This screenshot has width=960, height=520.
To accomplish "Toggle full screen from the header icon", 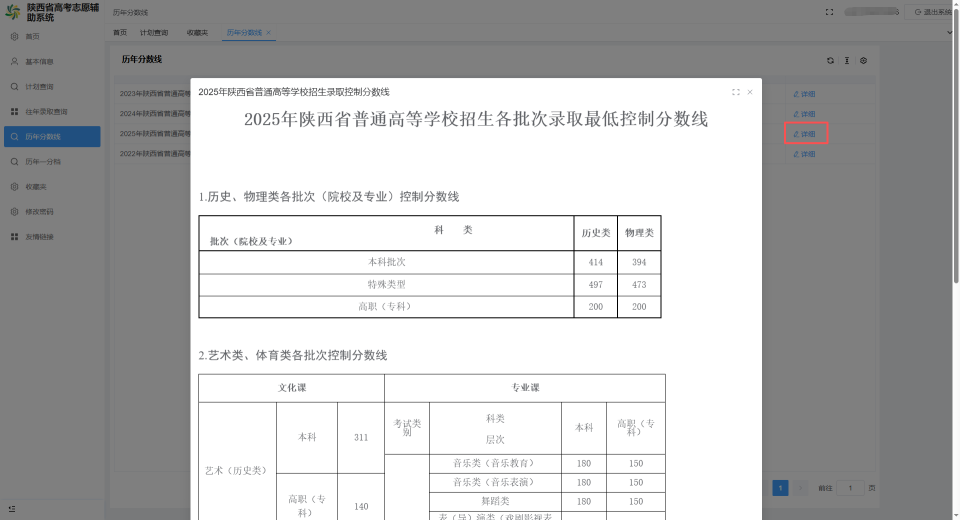I will [830, 12].
